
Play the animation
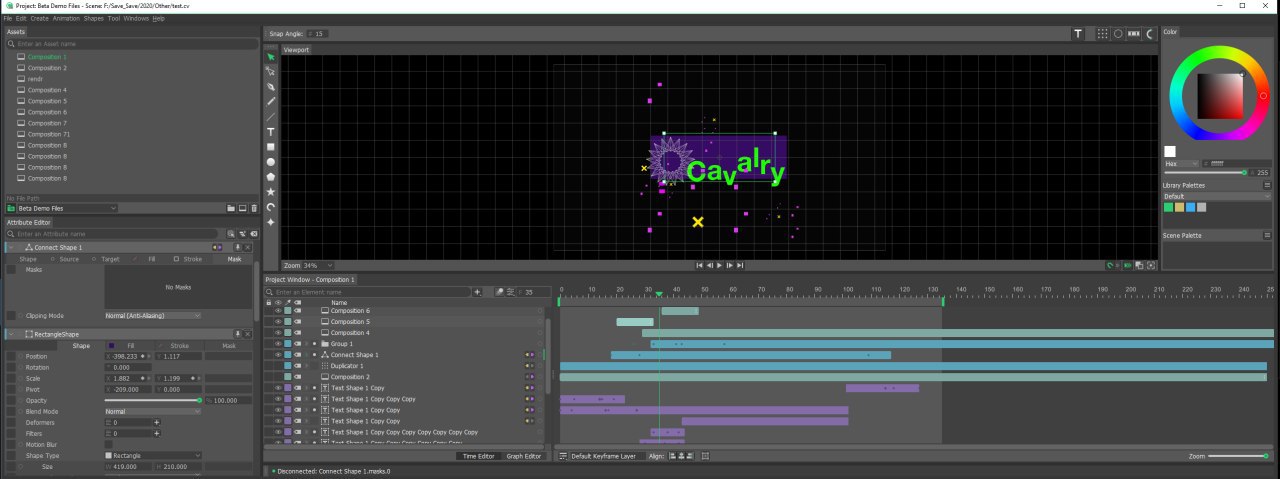click(719, 265)
